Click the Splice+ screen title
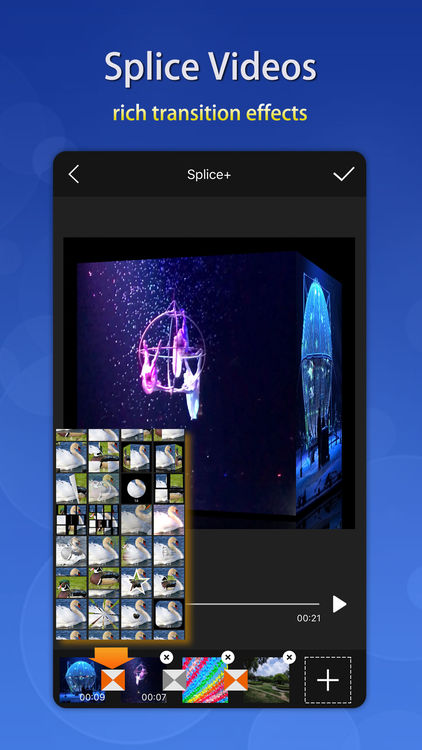422x750 pixels. point(209,175)
